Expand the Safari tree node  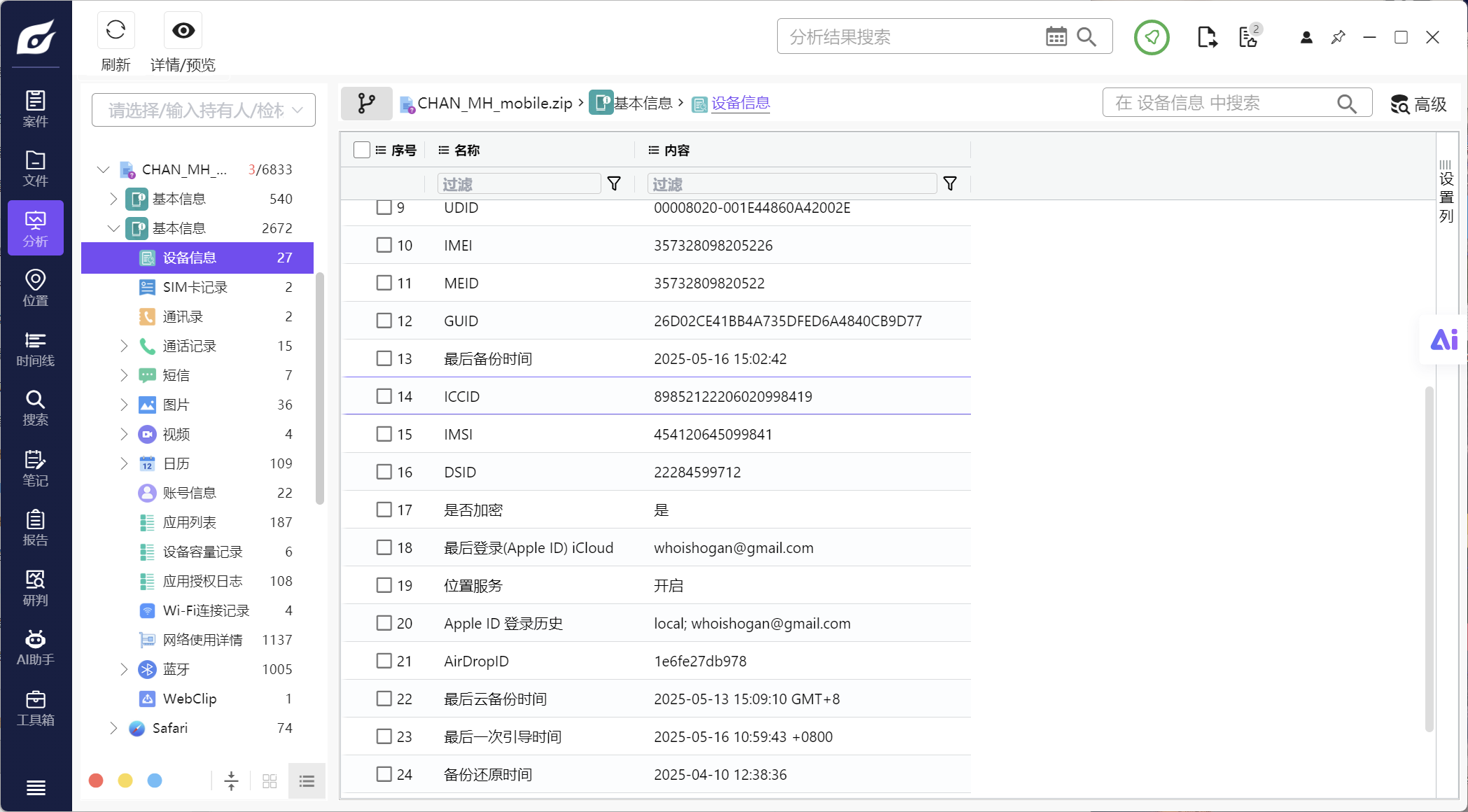pos(113,728)
